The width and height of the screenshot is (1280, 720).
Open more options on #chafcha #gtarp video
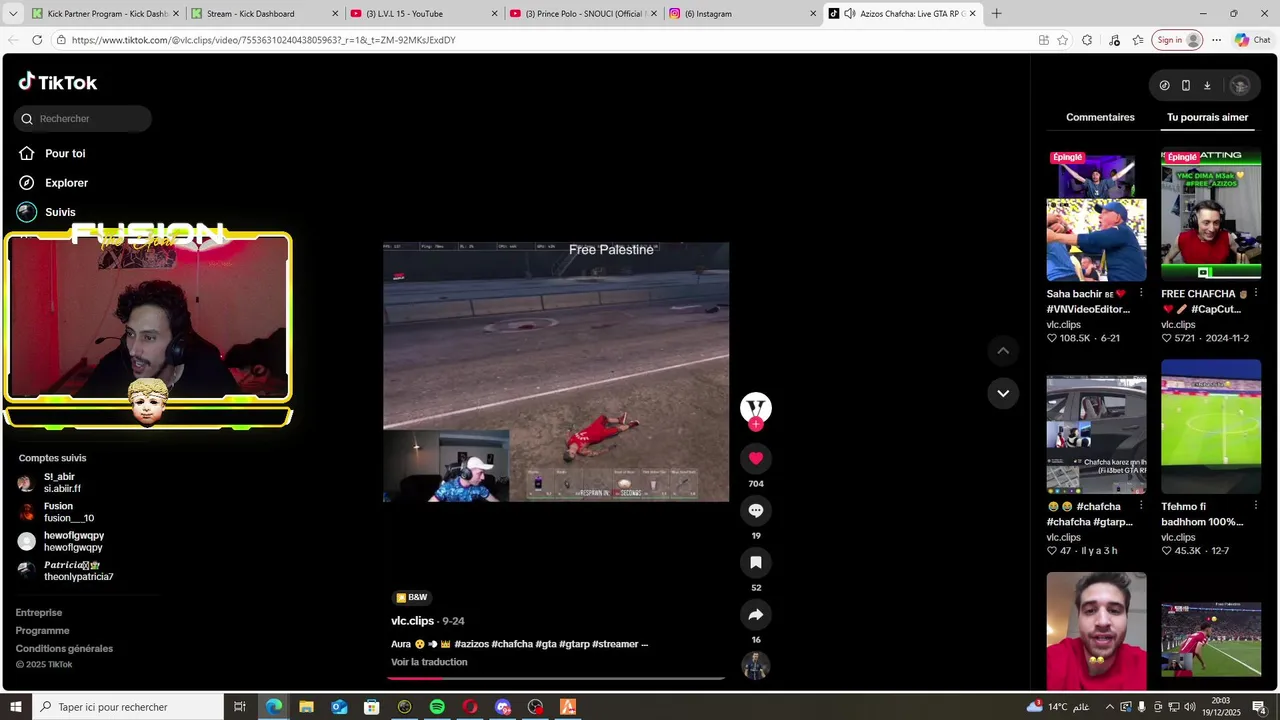click(x=1141, y=506)
